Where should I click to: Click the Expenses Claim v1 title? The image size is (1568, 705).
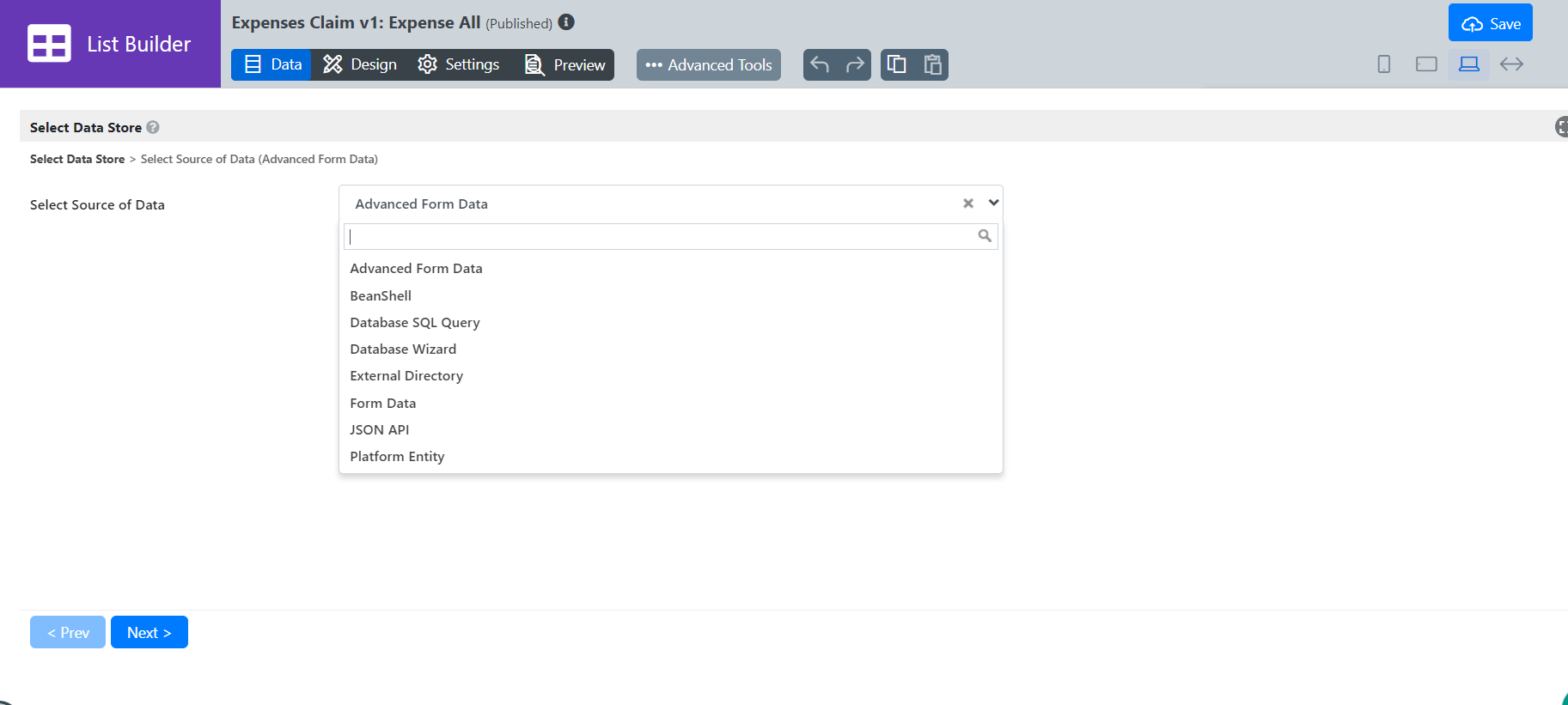[x=356, y=22]
